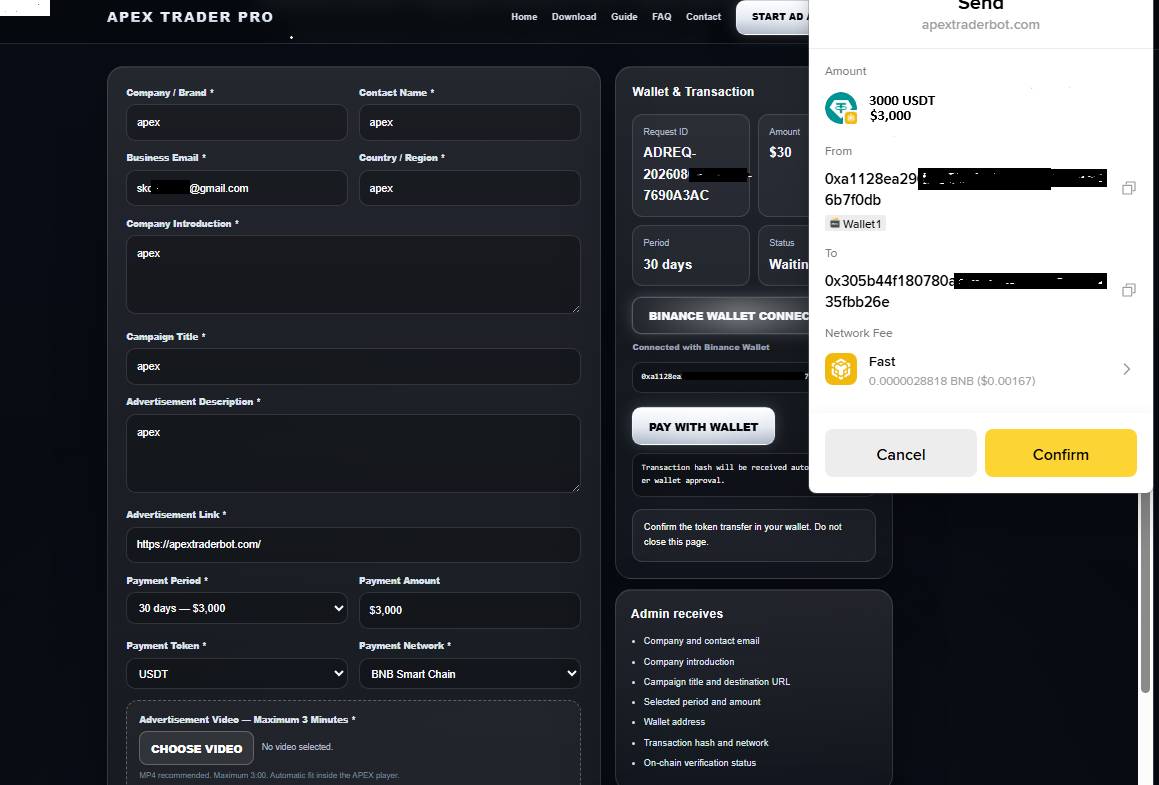Open the Contact nav item
Image resolution: width=1159 pixels, height=785 pixels.
pyautogui.click(x=703, y=16)
